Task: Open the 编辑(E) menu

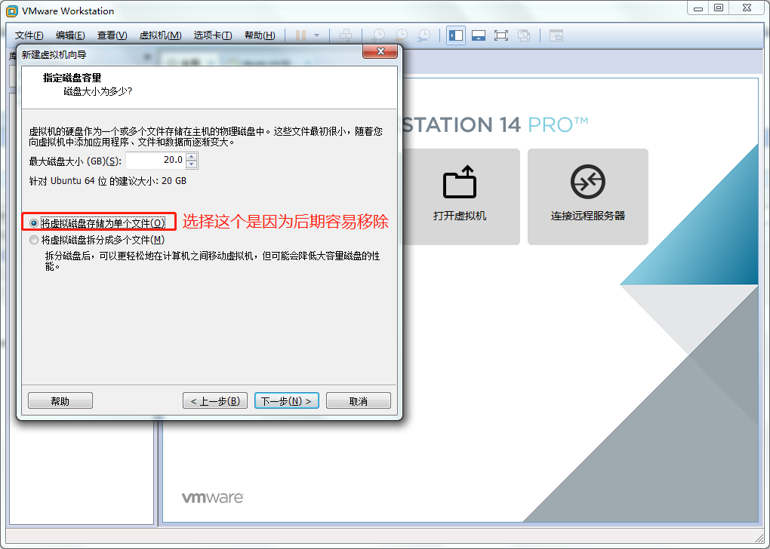Action: pos(70,35)
